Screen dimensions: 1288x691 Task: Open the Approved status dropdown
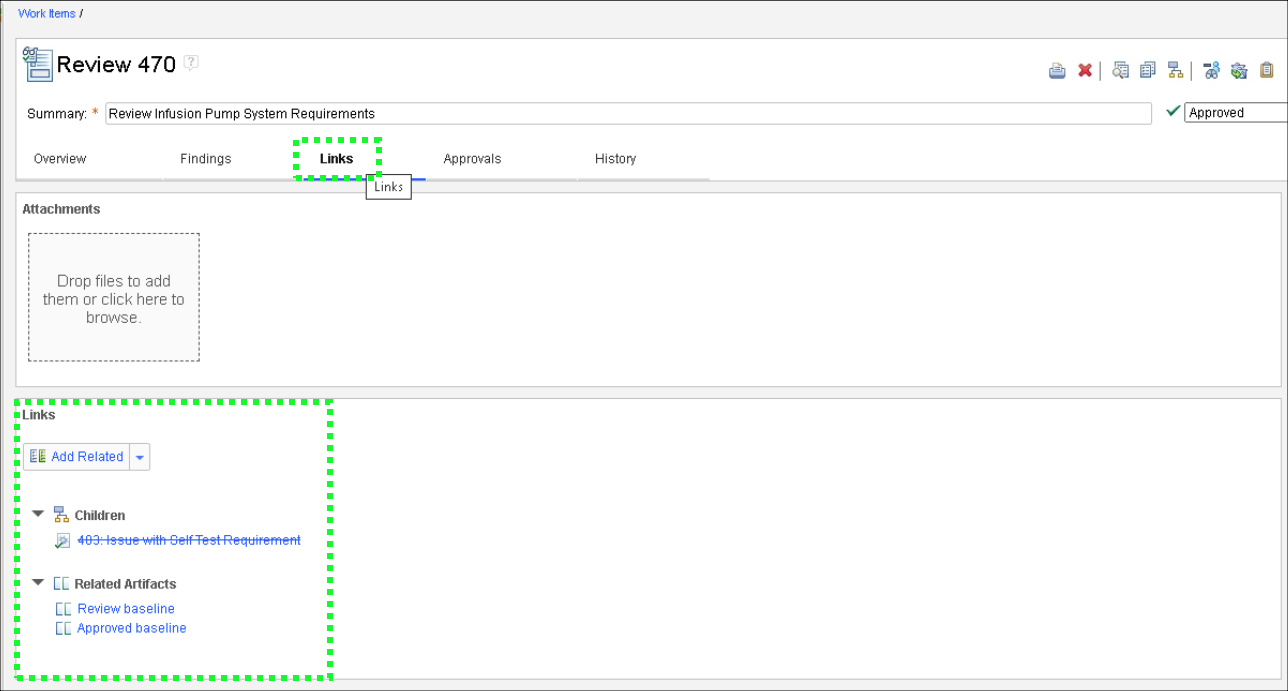pos(1235,113)
